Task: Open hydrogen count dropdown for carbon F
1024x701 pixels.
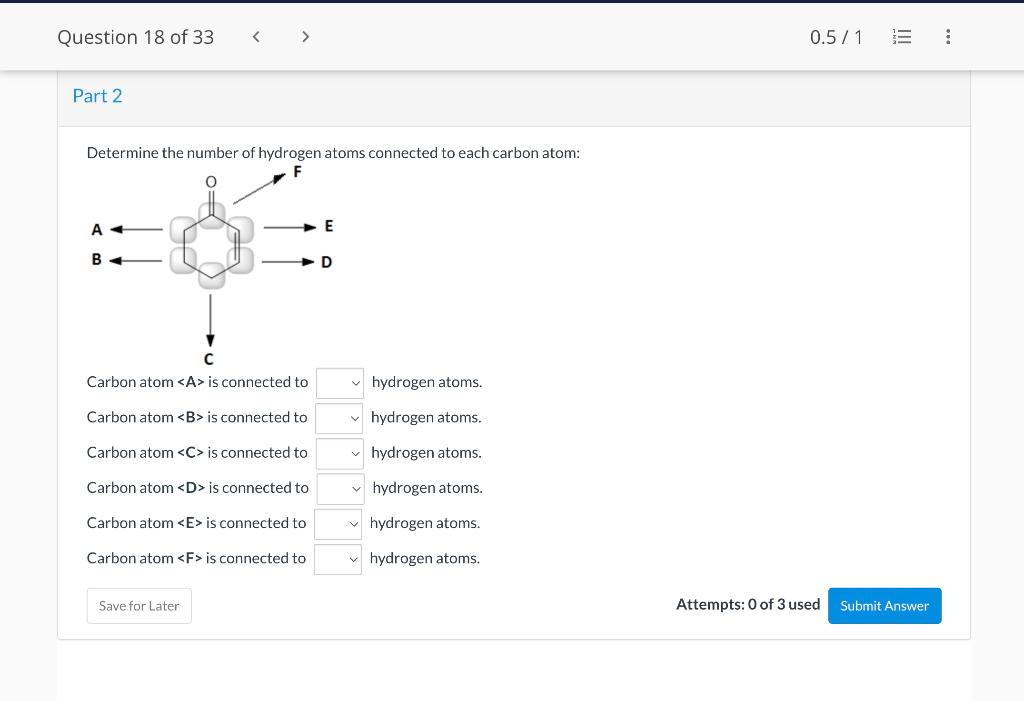Action: [x=338, y=559]
